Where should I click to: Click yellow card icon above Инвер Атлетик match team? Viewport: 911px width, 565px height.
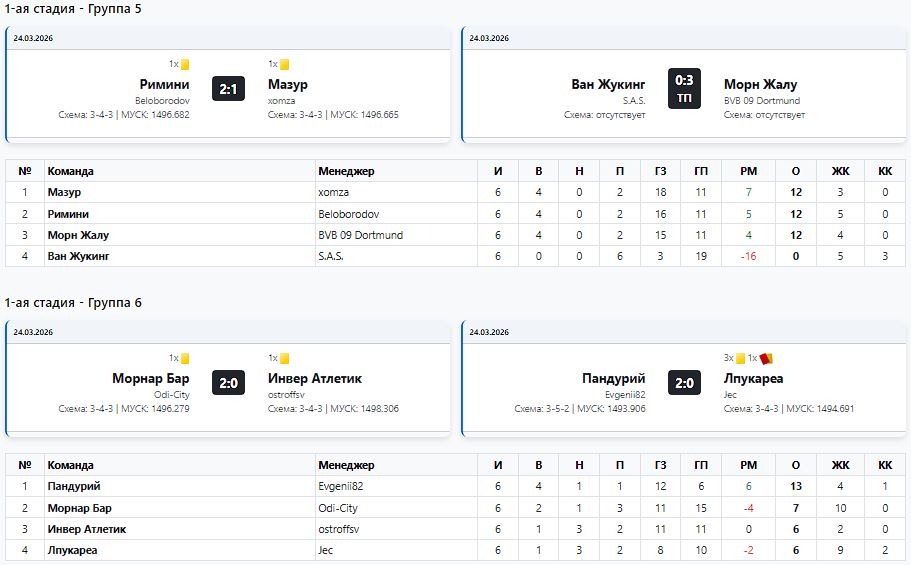click(x=284, y=359)
